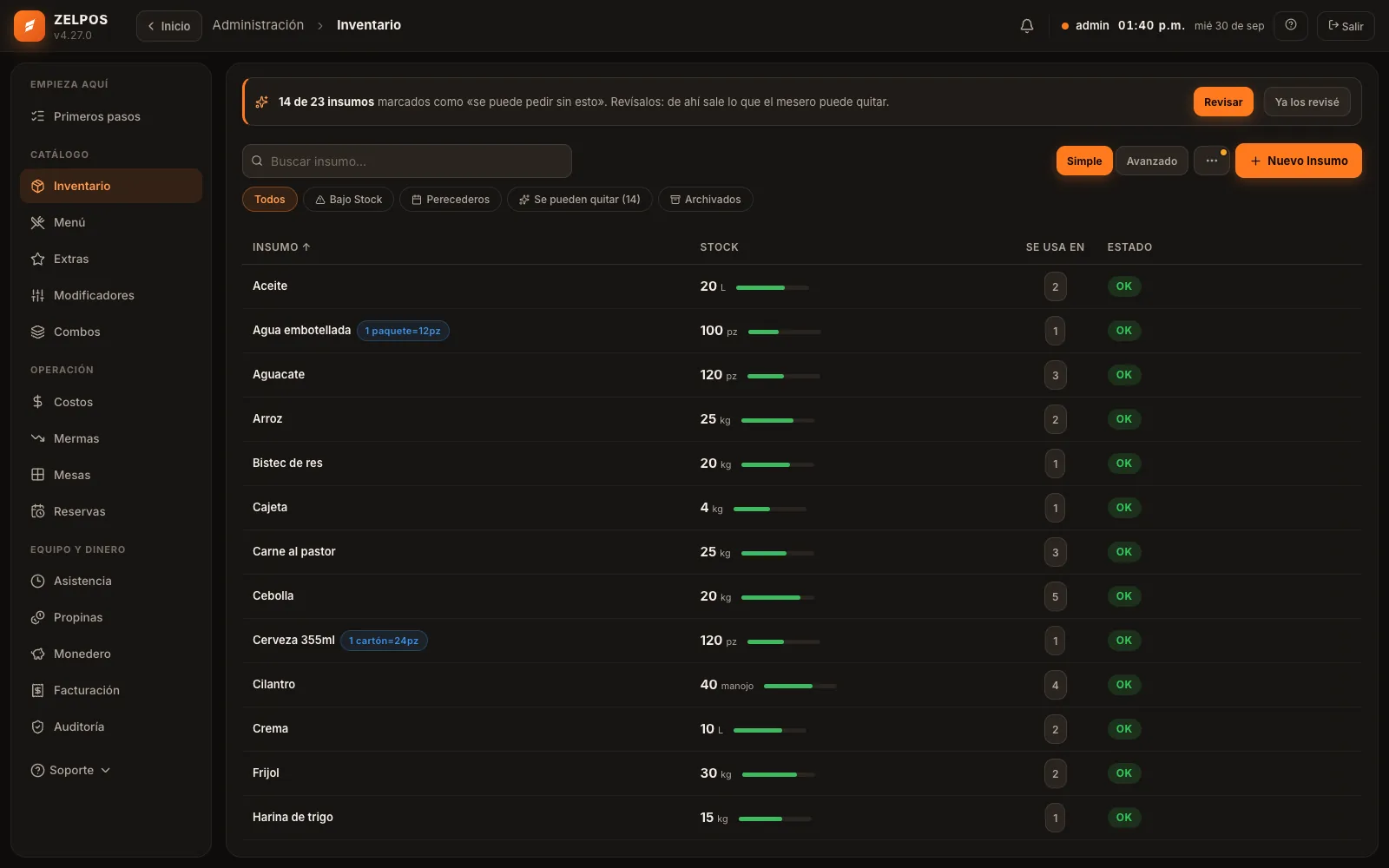1389x868 pixels.
Task: Open the three-dots more options menu
Action: [x=1212, y=161]
